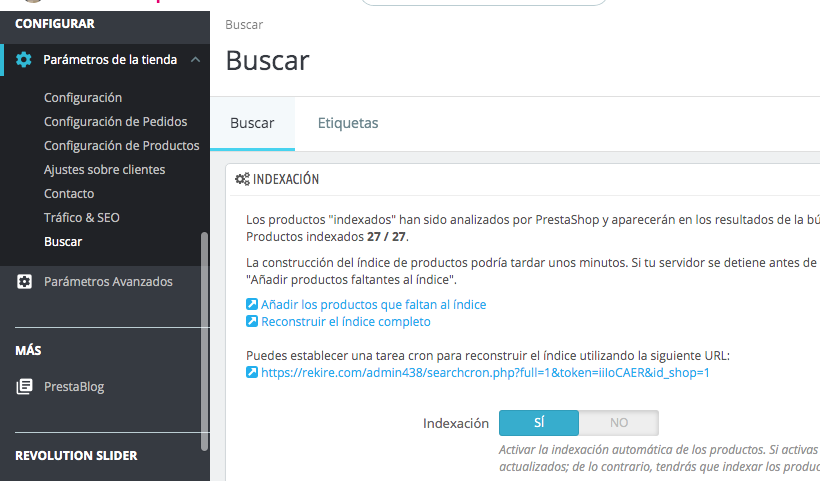Viewport: 820px width, 481px height.
Task: Click the Indexación field label
Action: click(x=455, y=423)
